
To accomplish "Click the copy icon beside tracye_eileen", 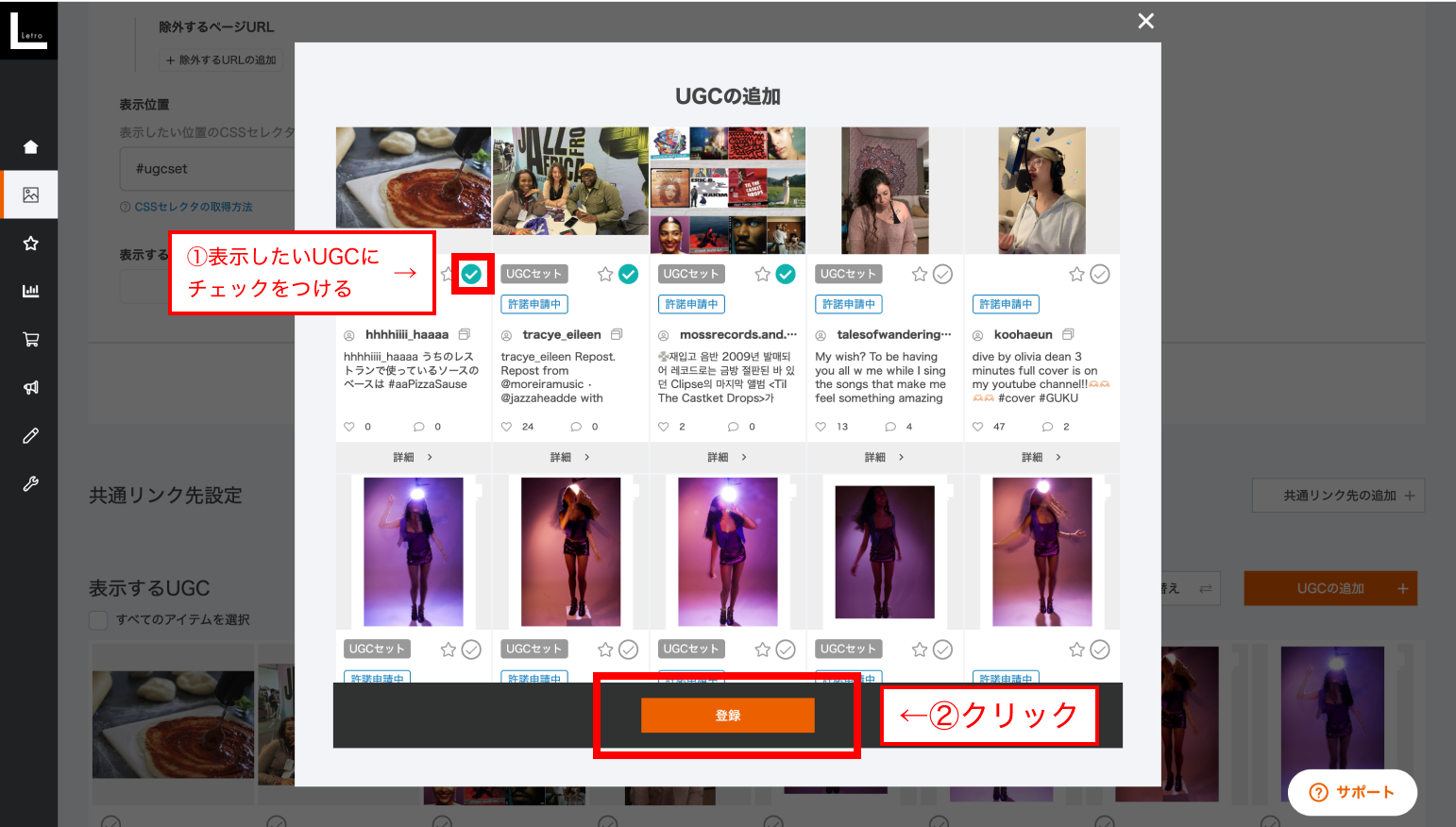I will (x=617, y=334).
